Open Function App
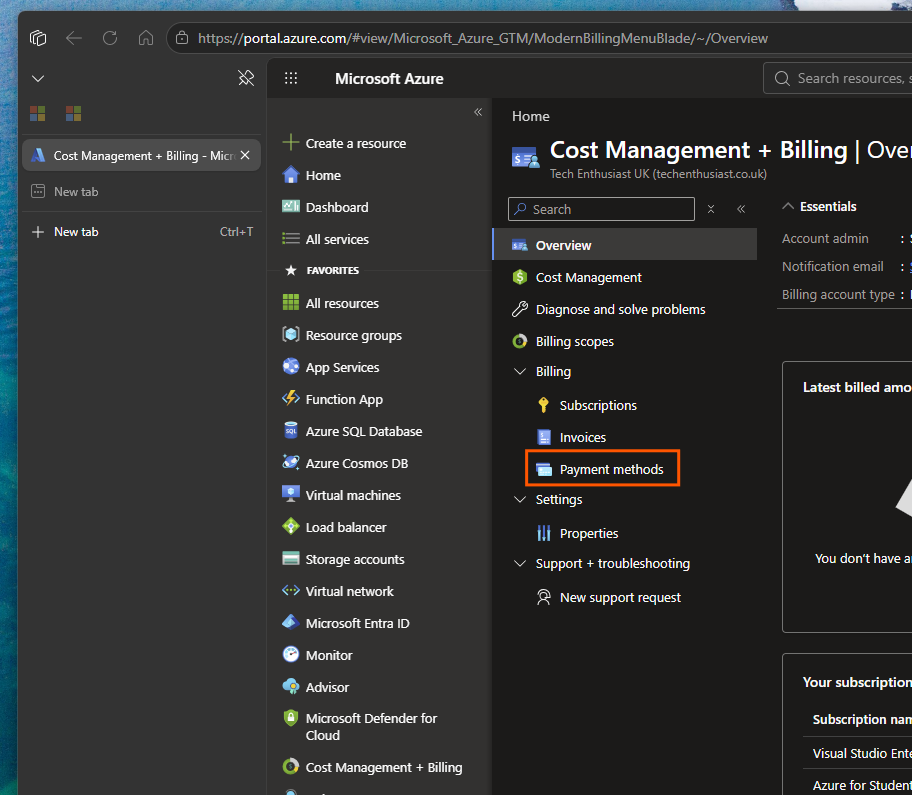The height and width of the screenshot is (795, 912). point(333,400)
